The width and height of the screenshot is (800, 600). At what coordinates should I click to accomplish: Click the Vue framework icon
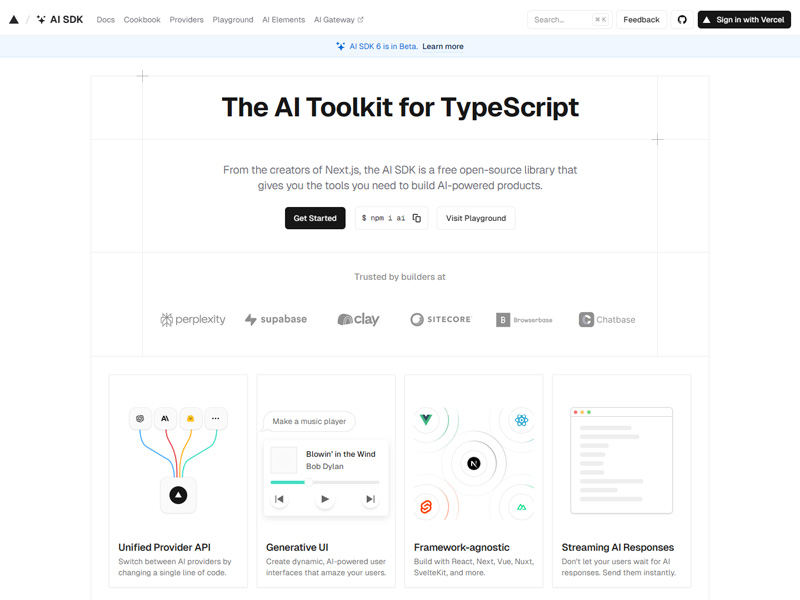(x=426, y=419)
